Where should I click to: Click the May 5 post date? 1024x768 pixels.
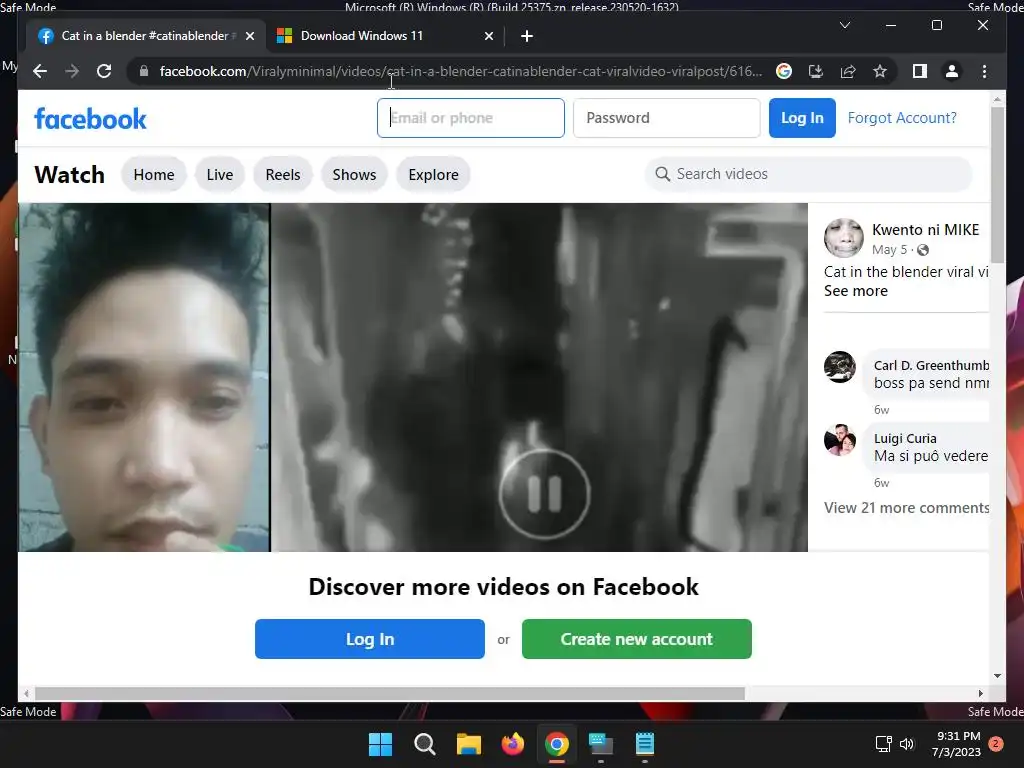point(889,250)
